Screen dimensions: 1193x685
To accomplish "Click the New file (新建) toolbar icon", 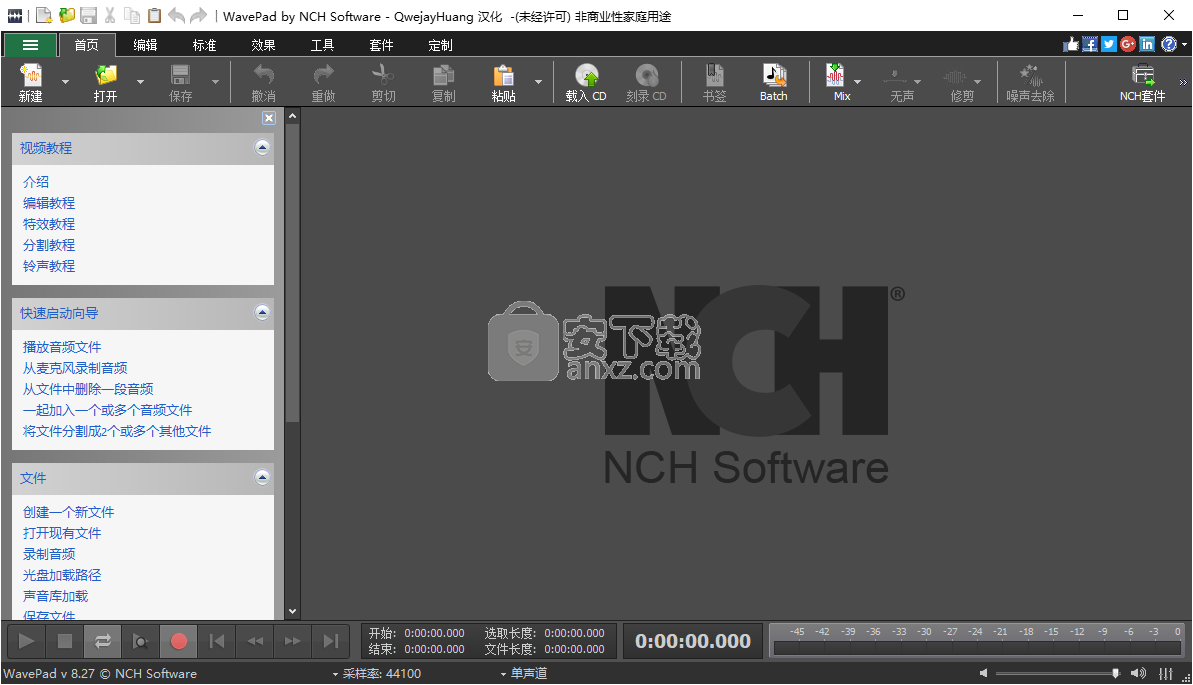I will [x=31, y=76].
